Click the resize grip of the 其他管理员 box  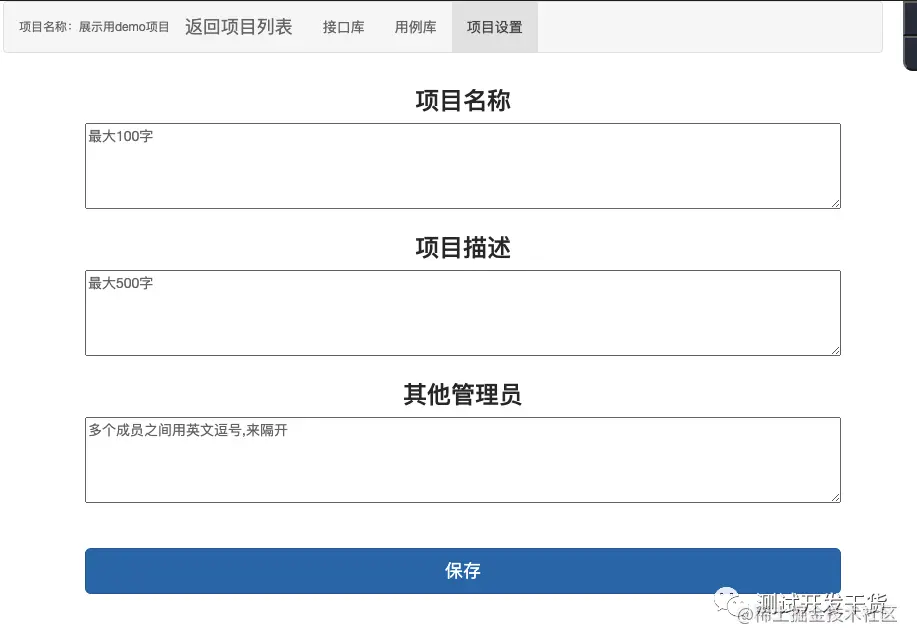[x=836, y=497]
